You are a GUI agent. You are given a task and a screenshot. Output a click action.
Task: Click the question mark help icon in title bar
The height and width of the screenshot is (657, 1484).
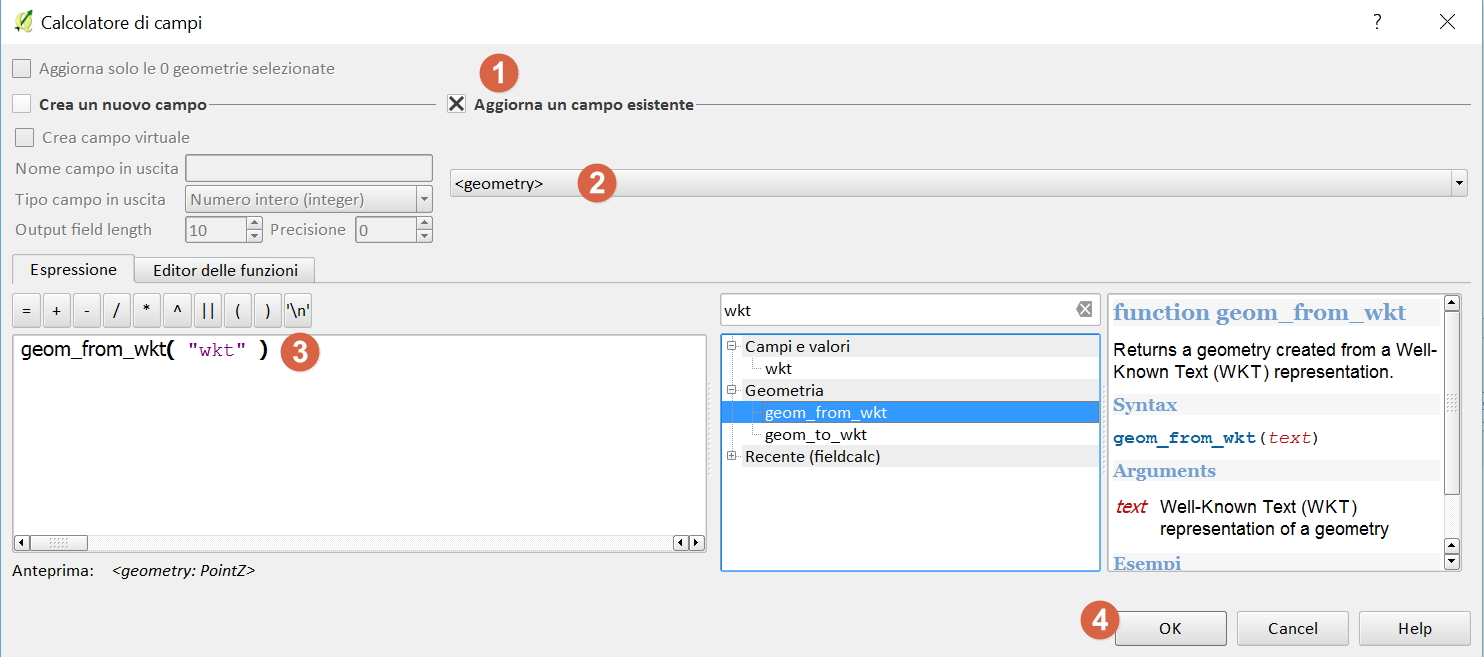1377,21
